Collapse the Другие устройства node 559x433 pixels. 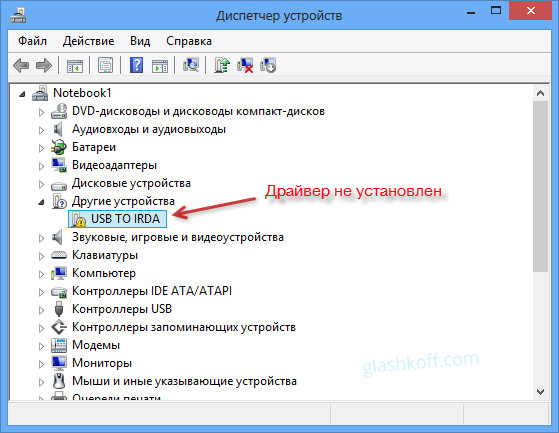point(41,202)
